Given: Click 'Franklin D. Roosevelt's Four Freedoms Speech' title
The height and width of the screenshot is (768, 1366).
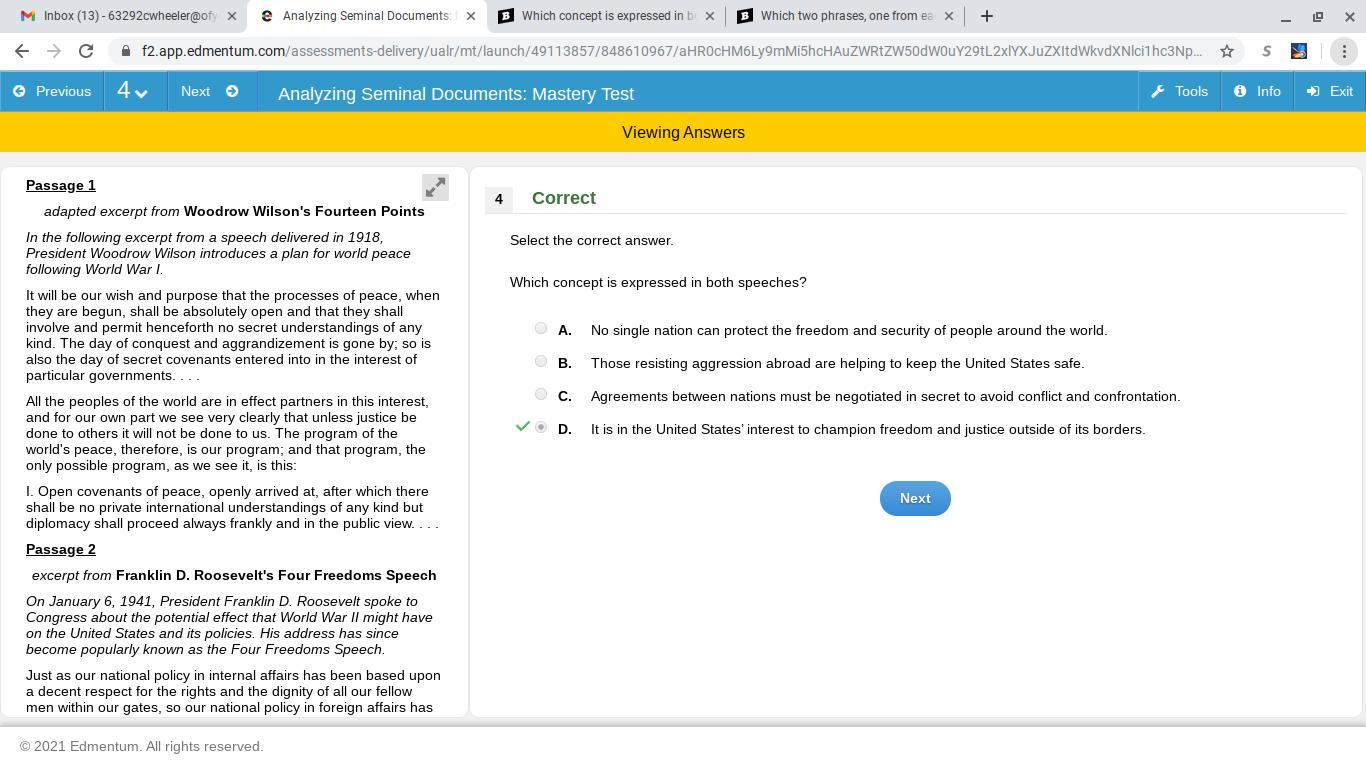Looking at the screenshot, I should tap(276, 575).
